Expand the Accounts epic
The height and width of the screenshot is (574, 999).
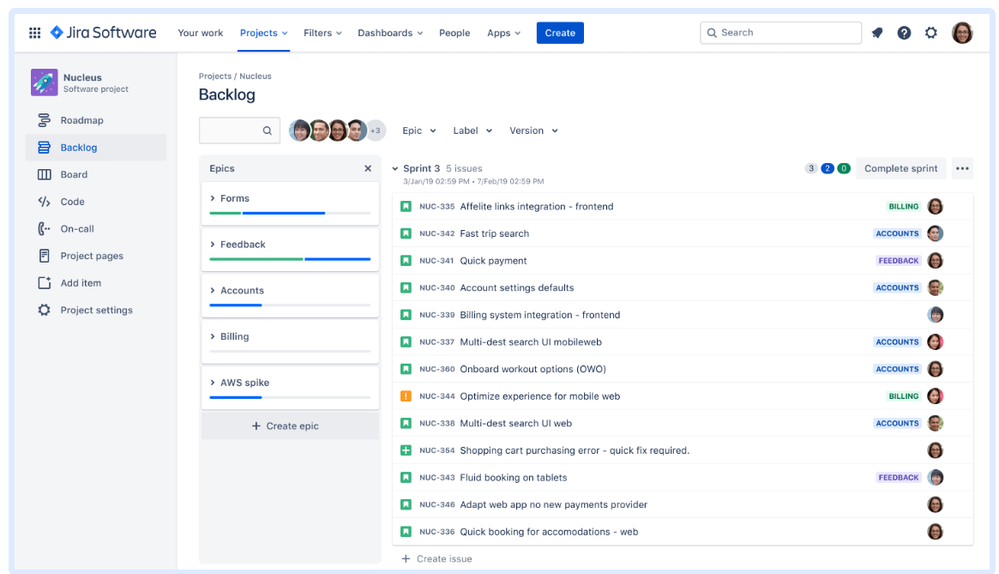(213, 290)
